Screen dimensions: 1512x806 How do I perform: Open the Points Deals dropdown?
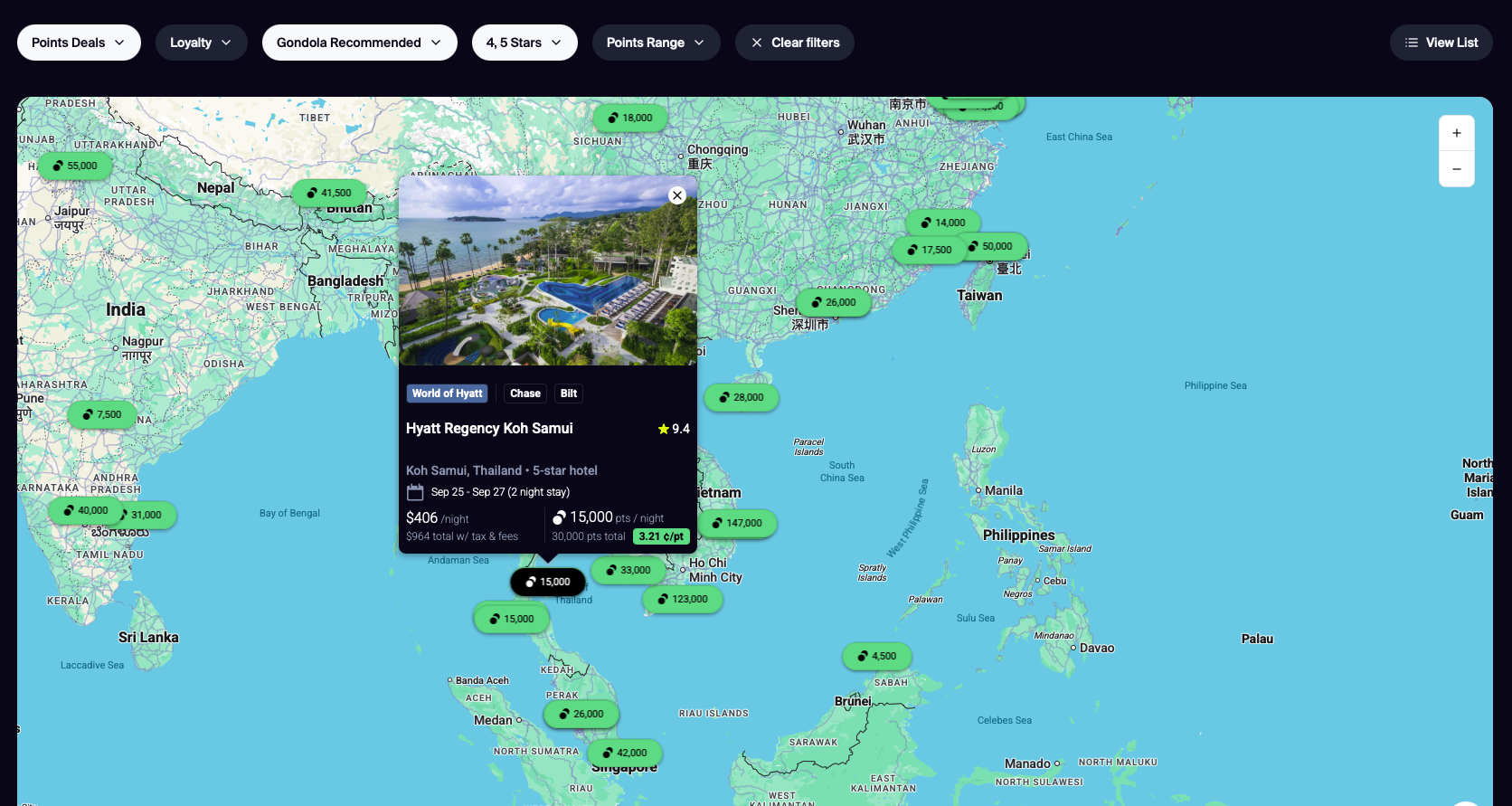click(79, 43)
